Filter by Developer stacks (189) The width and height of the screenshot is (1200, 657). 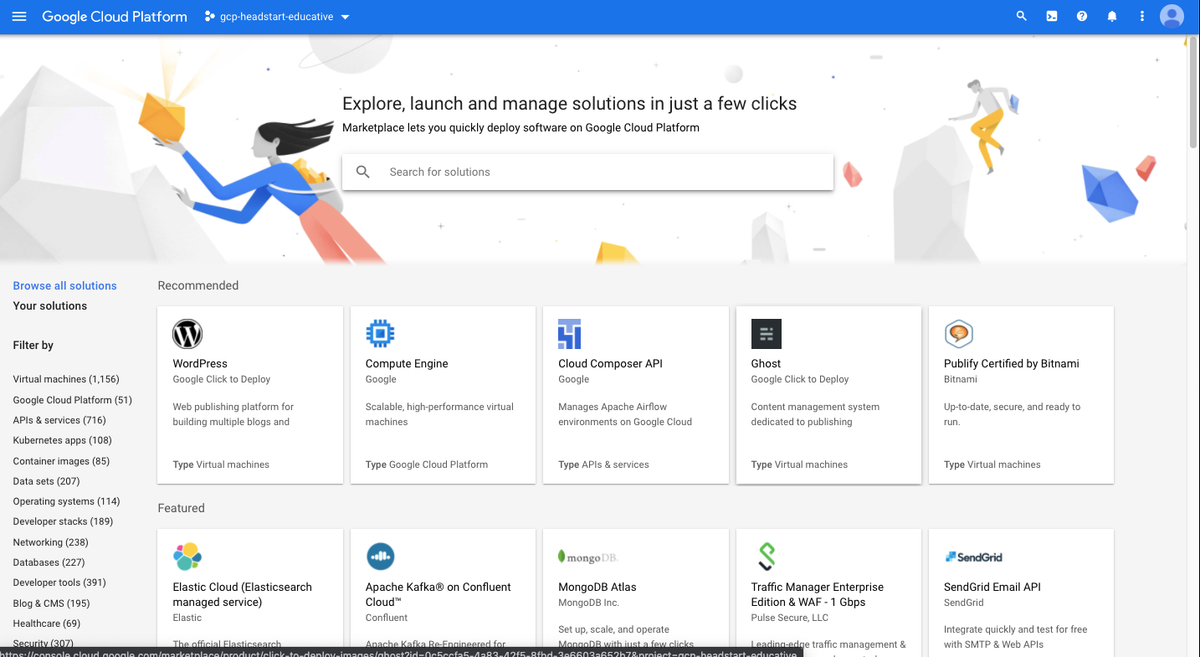pos(63,521)
